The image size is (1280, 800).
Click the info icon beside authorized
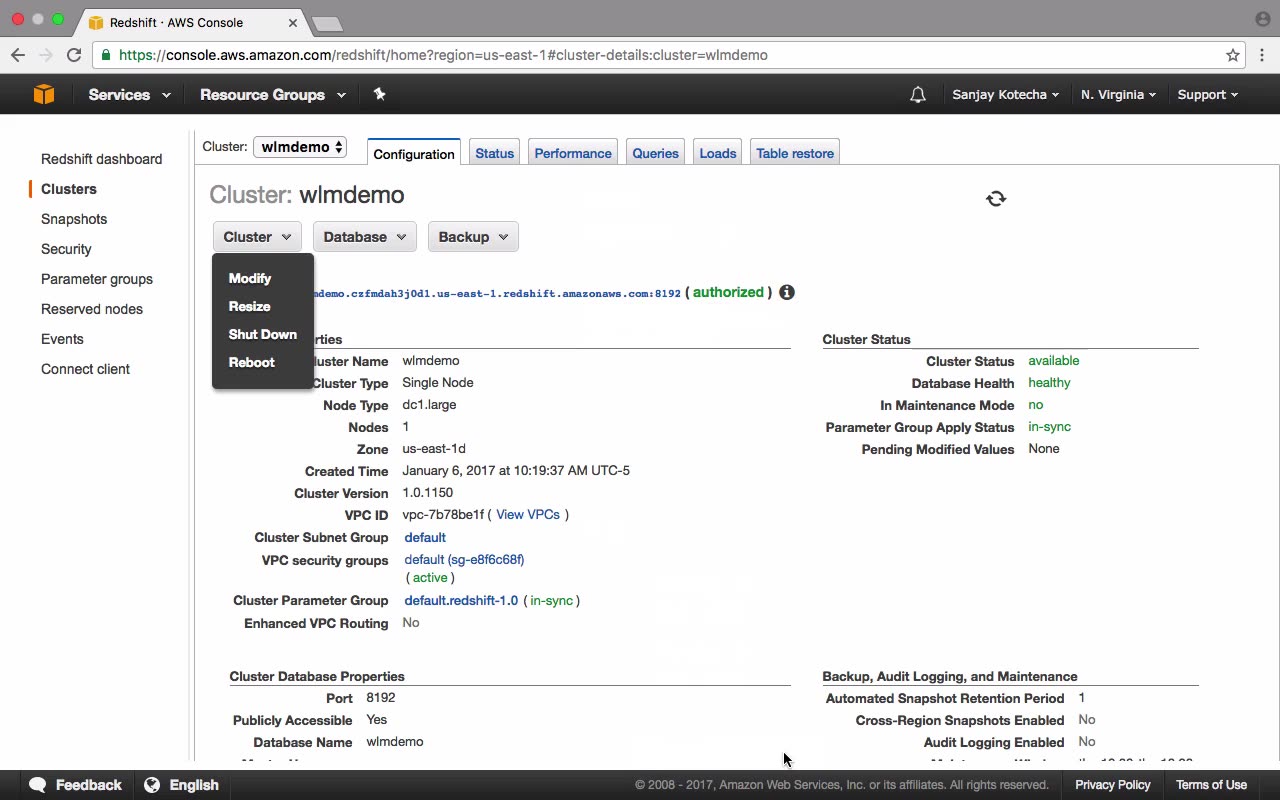(787, 292)
